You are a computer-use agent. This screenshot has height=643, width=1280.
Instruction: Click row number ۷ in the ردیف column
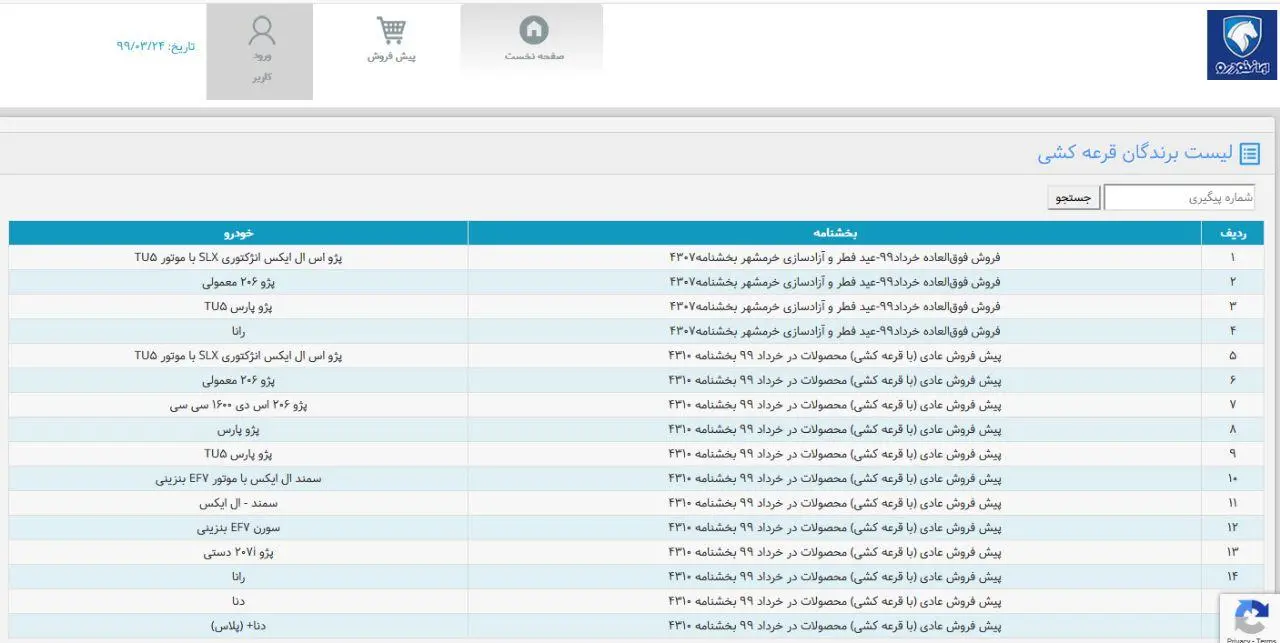1232,405
